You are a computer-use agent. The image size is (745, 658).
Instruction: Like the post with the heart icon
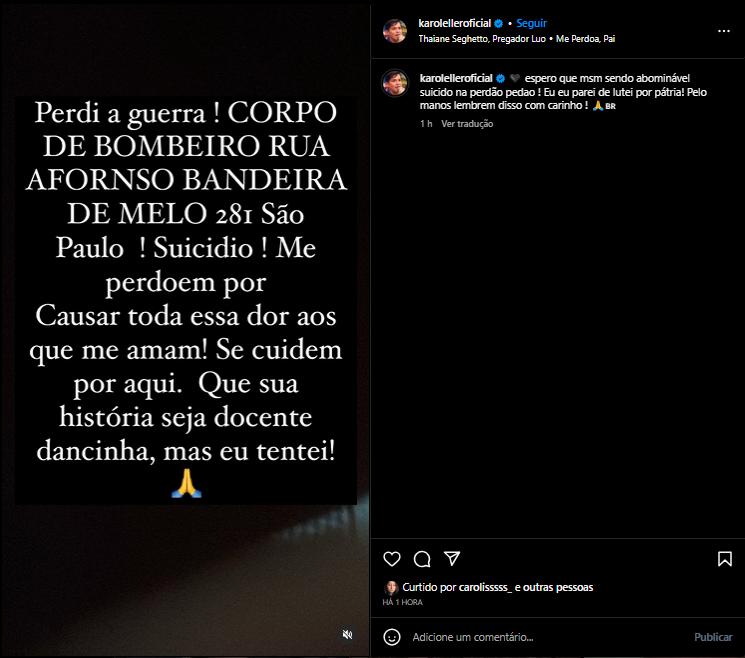click(392, 559)
